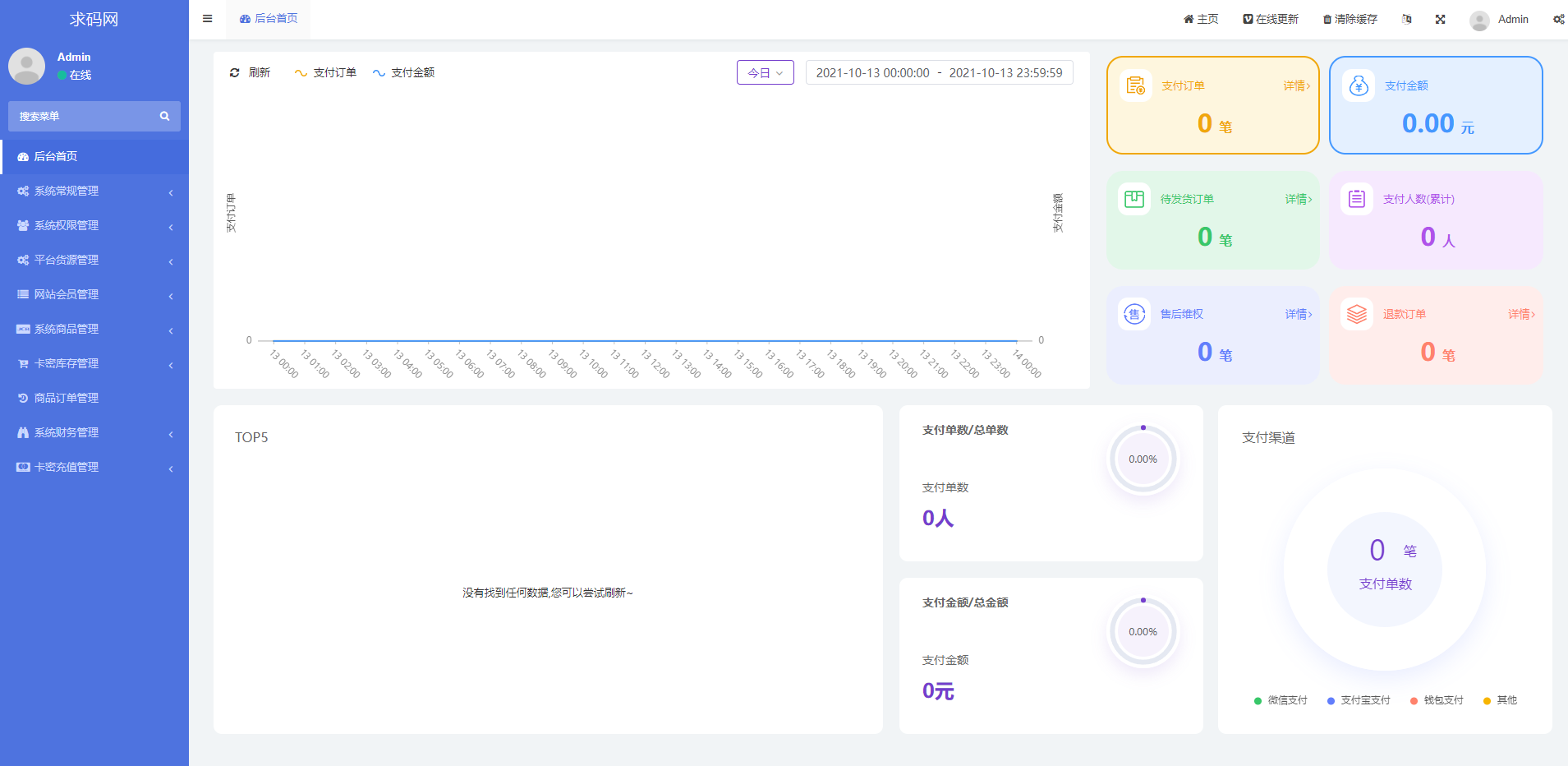Image resolution: width=1568 pixels, height=766 pixels.
Task: Expand the 系统常规管理 sidebar menu
Action: [94, 191]
